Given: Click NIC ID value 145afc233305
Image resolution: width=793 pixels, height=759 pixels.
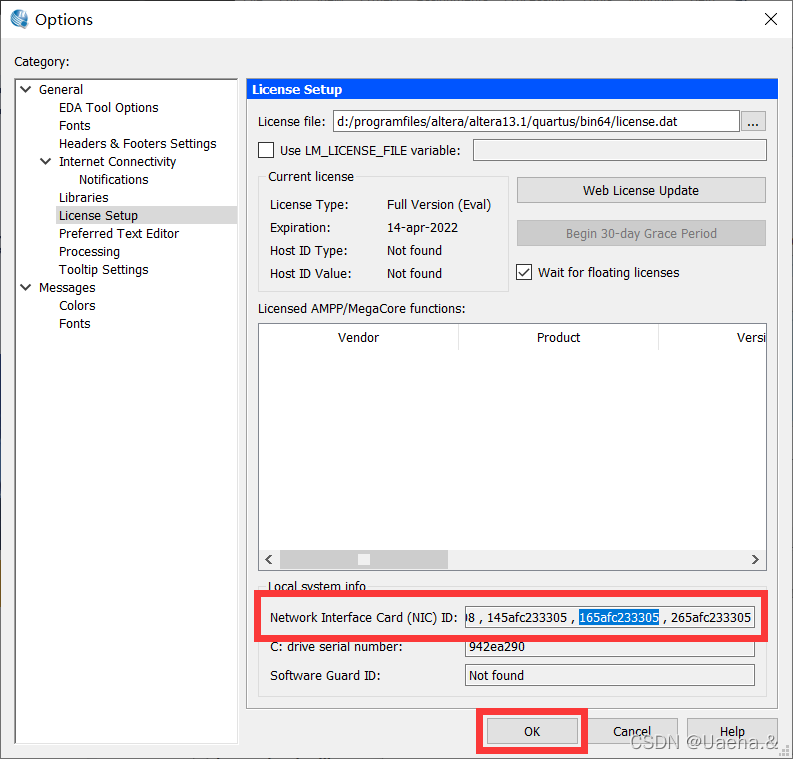Looking at the screenshot, I should coord(526,617).
